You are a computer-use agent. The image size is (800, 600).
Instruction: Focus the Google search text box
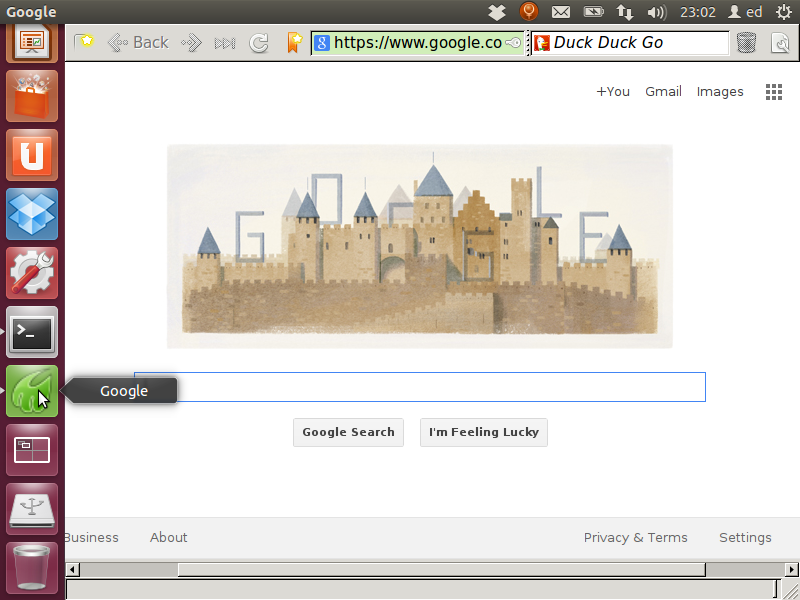coord(420,387)
